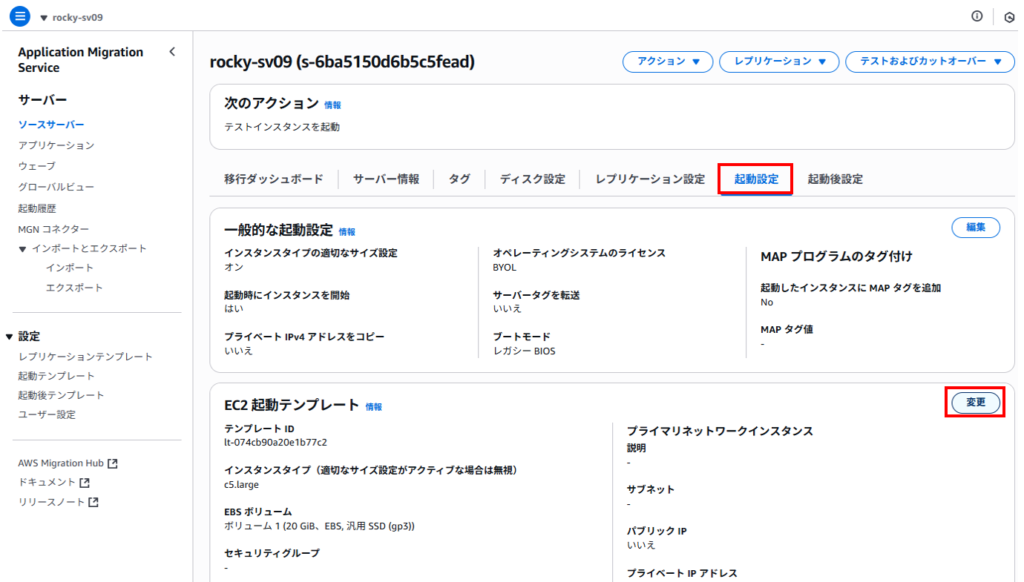Click 変更 button for EC2 launch template

click(x=976, y=402)
